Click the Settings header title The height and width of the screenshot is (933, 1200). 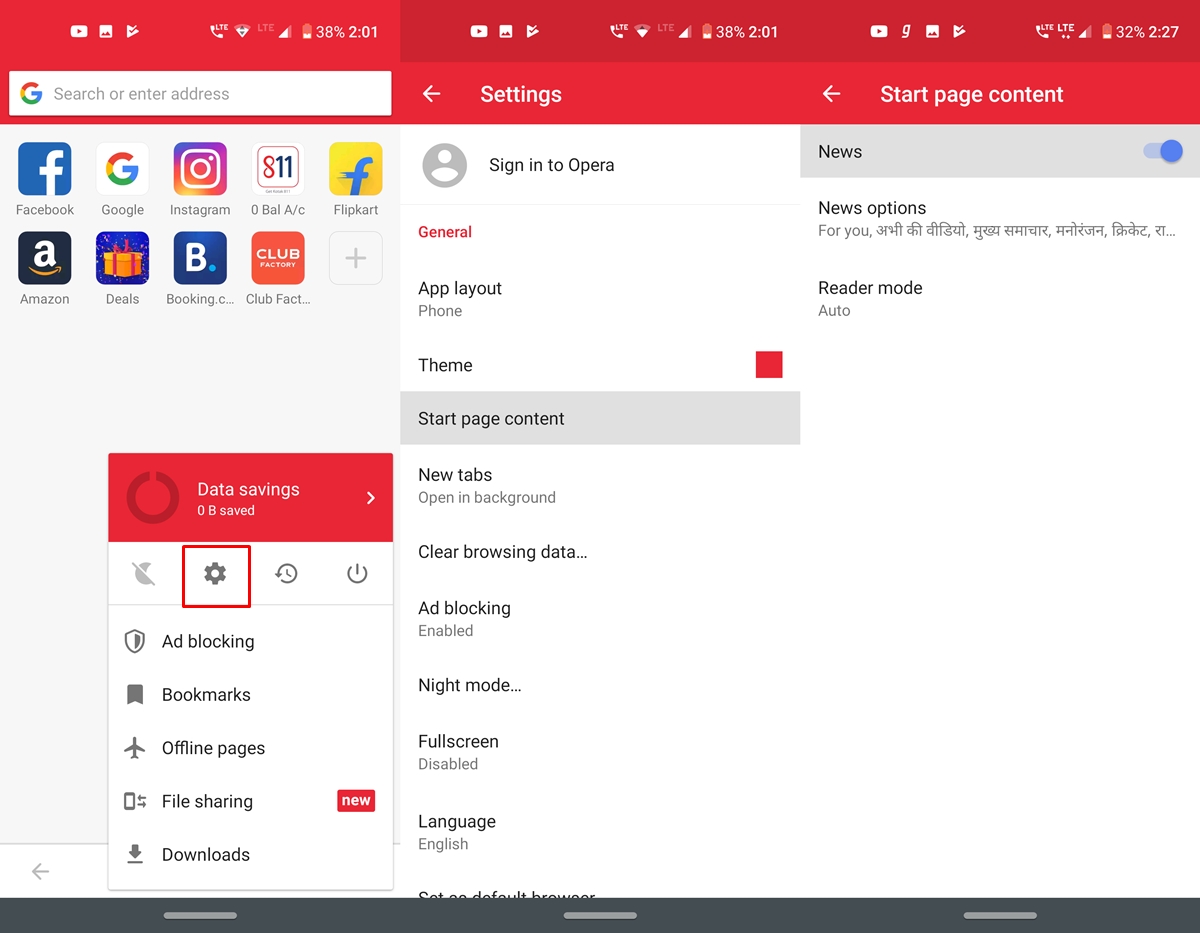[x=521, y=94]
